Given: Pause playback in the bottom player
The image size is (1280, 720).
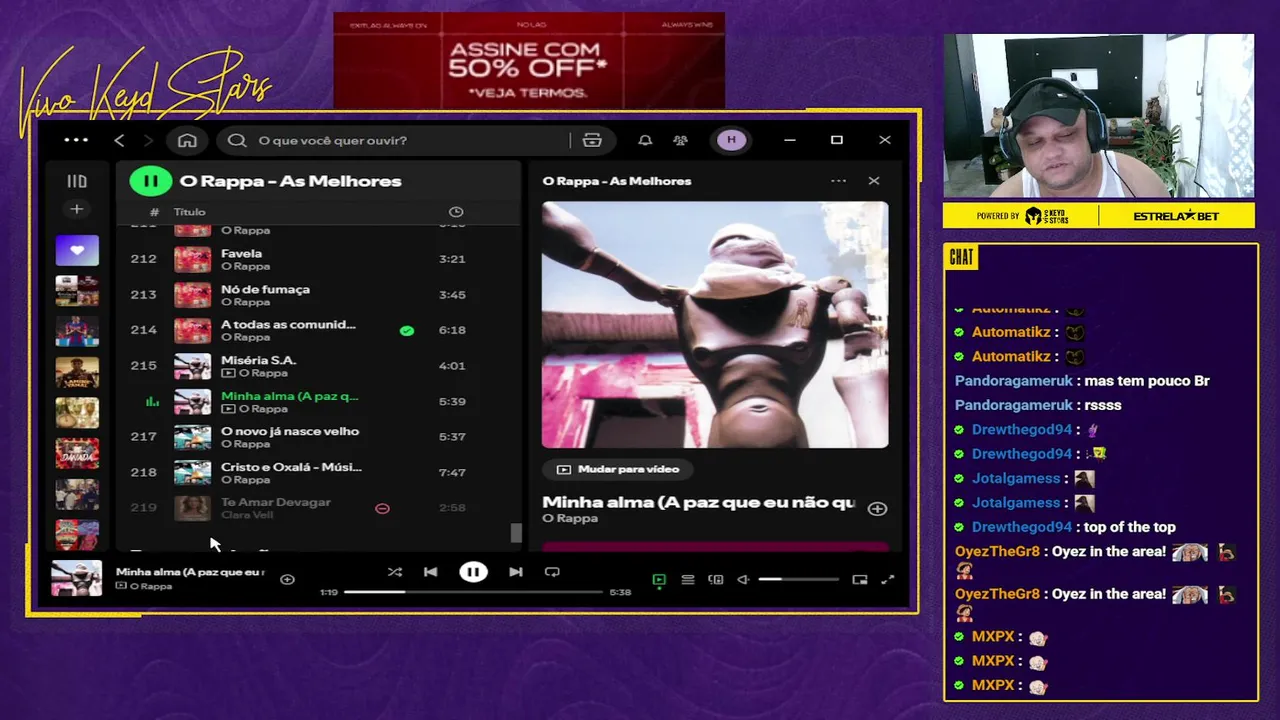Looking at the screenshot, I should [473, 572].
